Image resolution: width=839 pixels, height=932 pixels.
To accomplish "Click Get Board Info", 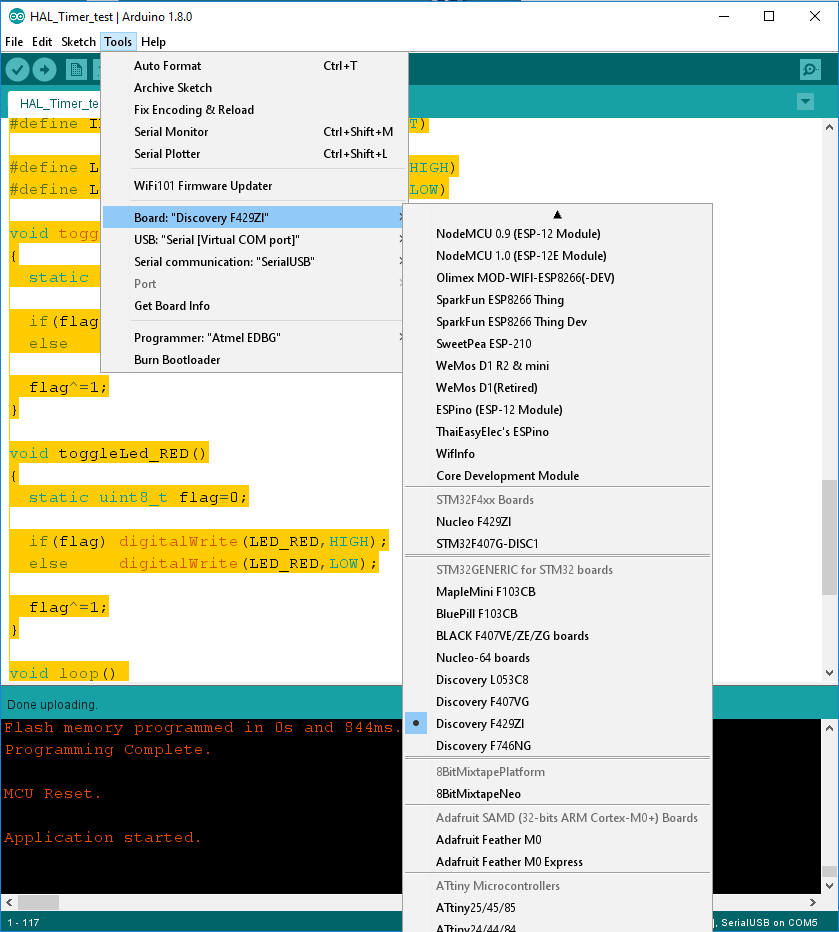I will [x=174, y=305].
